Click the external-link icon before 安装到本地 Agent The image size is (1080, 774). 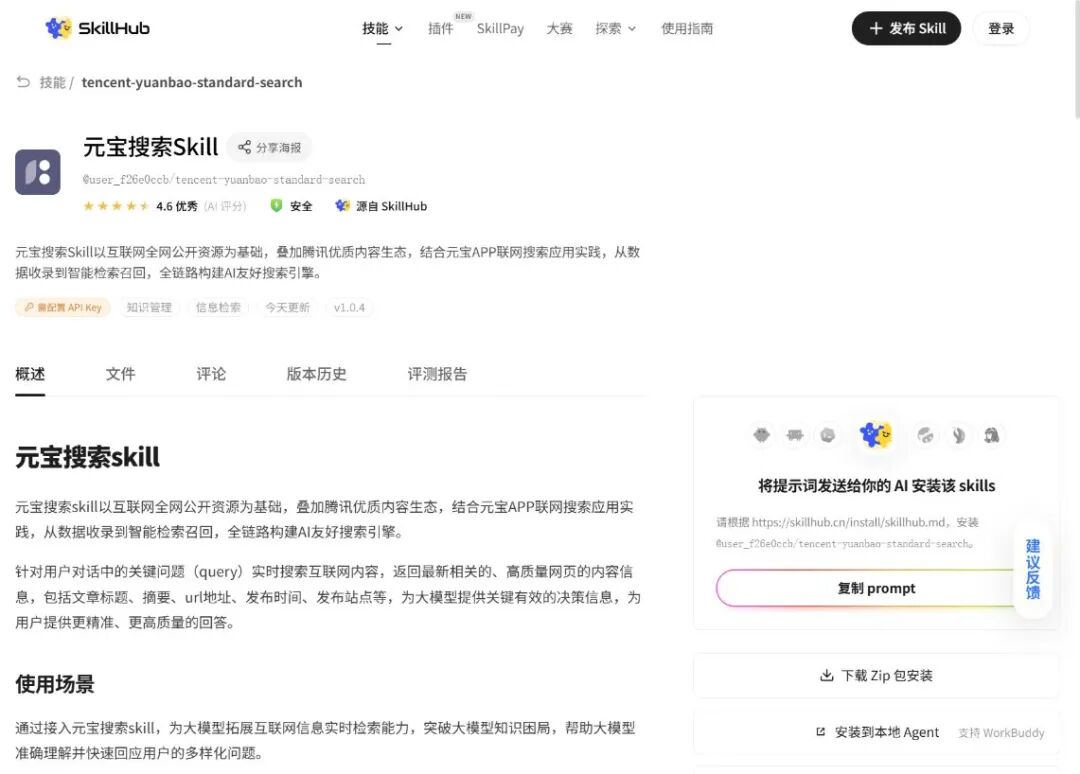820,731
